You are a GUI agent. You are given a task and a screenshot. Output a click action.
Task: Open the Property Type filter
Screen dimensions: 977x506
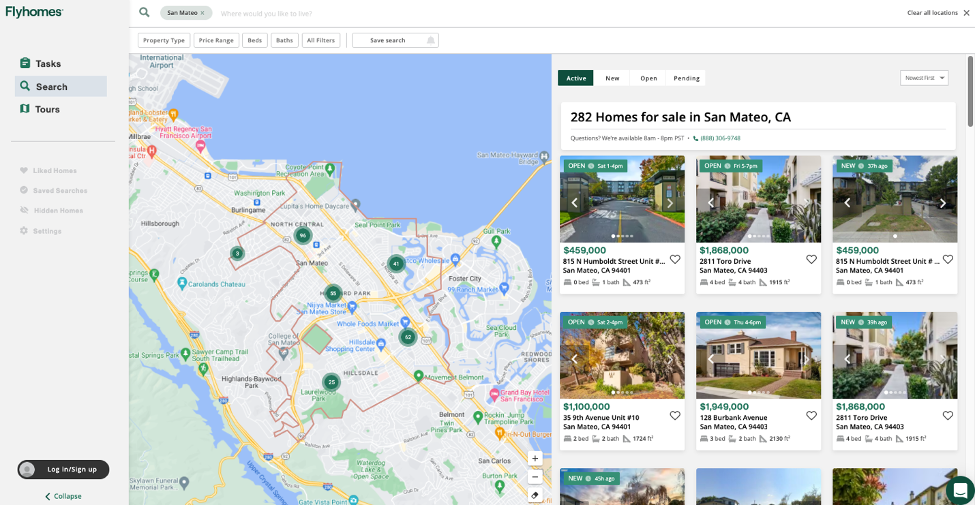point(164,41)
